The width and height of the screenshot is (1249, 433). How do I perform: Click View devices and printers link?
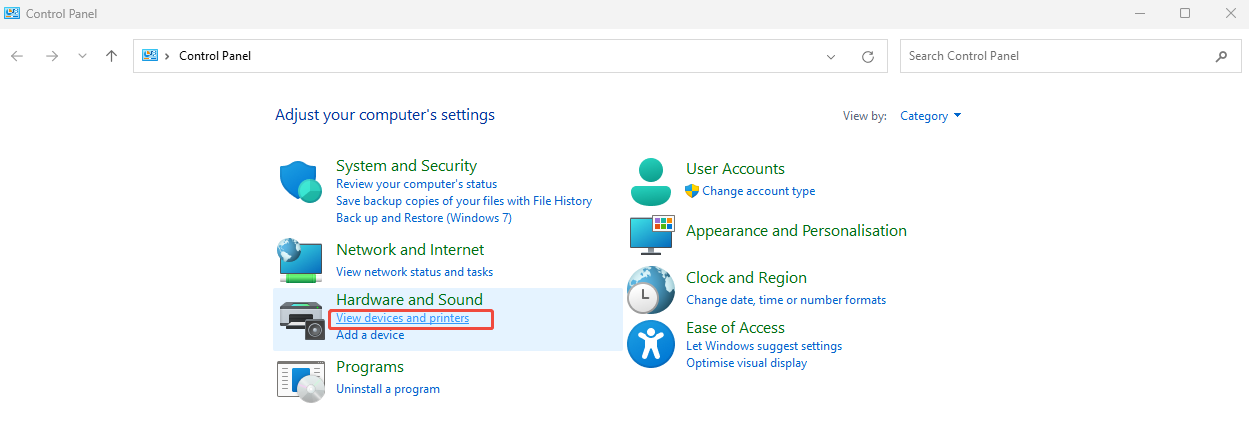402,318
